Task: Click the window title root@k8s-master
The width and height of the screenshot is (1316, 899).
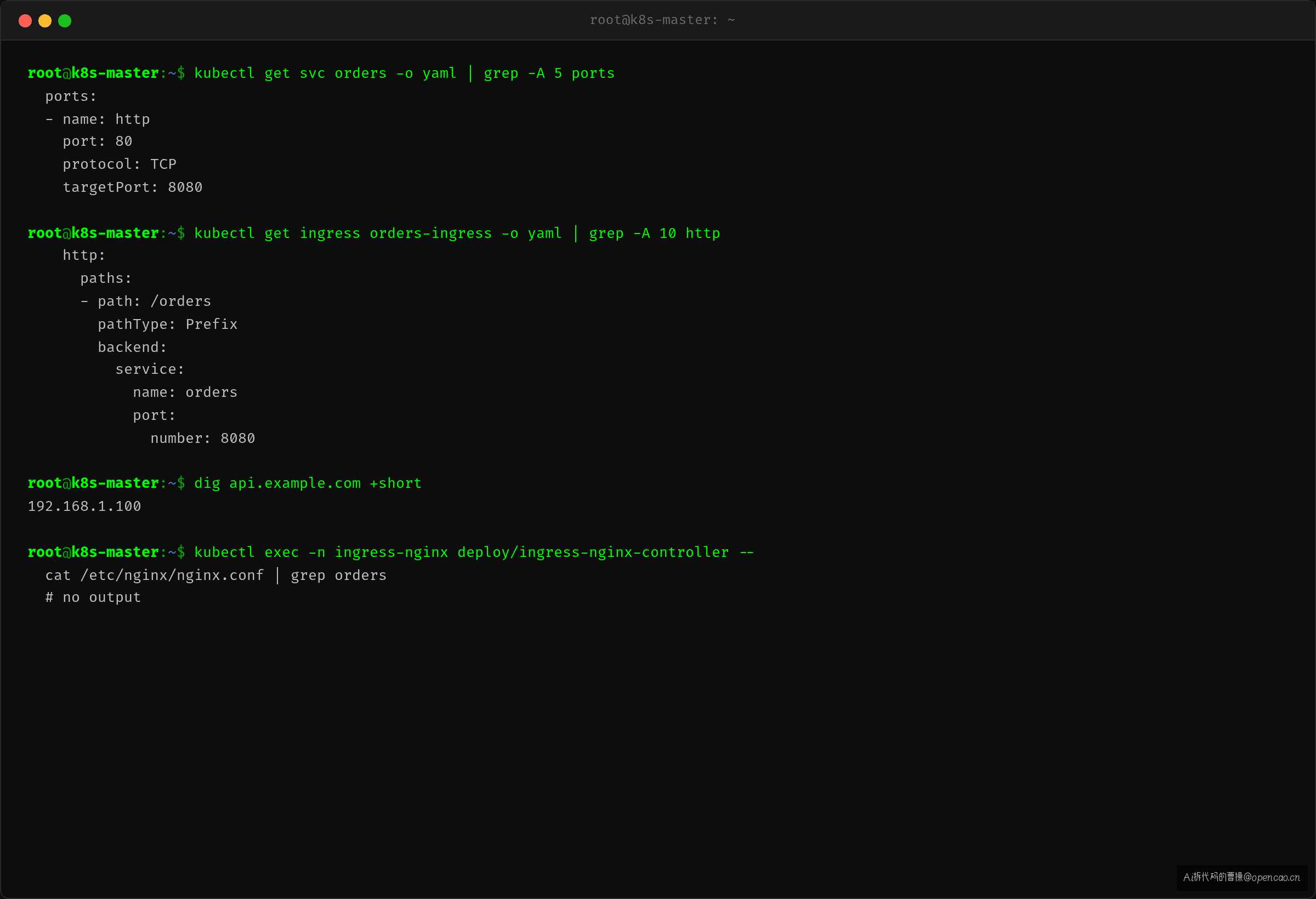Action: pyautogui.click(x=662, y=20)
